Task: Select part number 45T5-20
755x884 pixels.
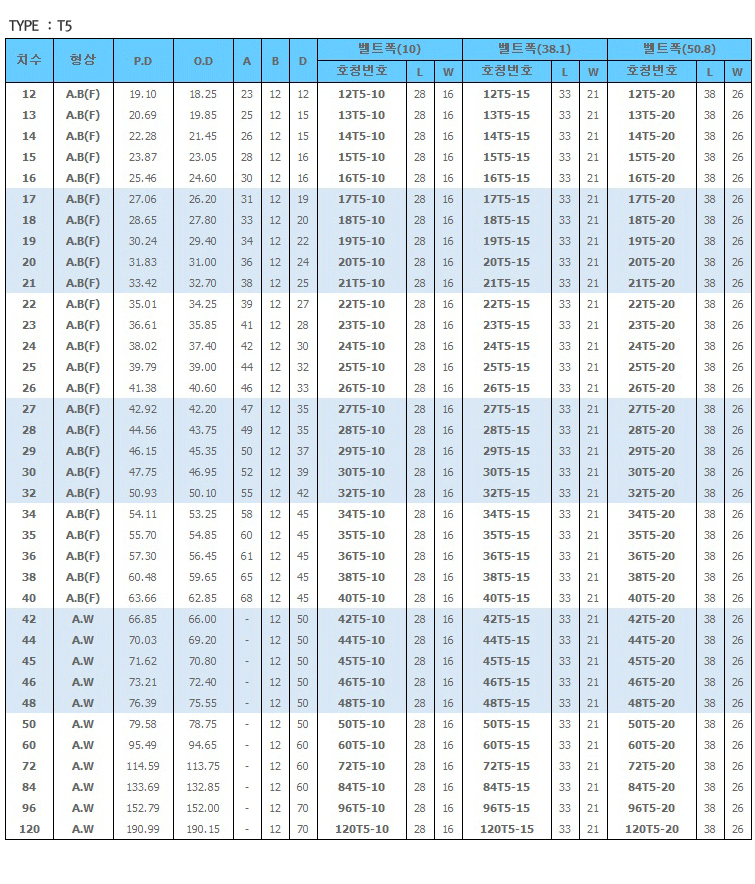Action: pos(651,661)
